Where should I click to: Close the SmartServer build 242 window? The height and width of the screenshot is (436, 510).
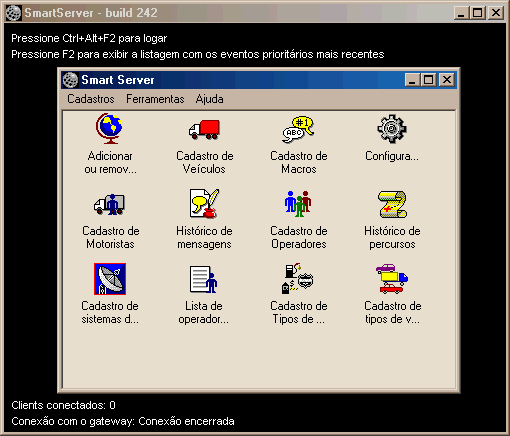click(x=496, y=13)
